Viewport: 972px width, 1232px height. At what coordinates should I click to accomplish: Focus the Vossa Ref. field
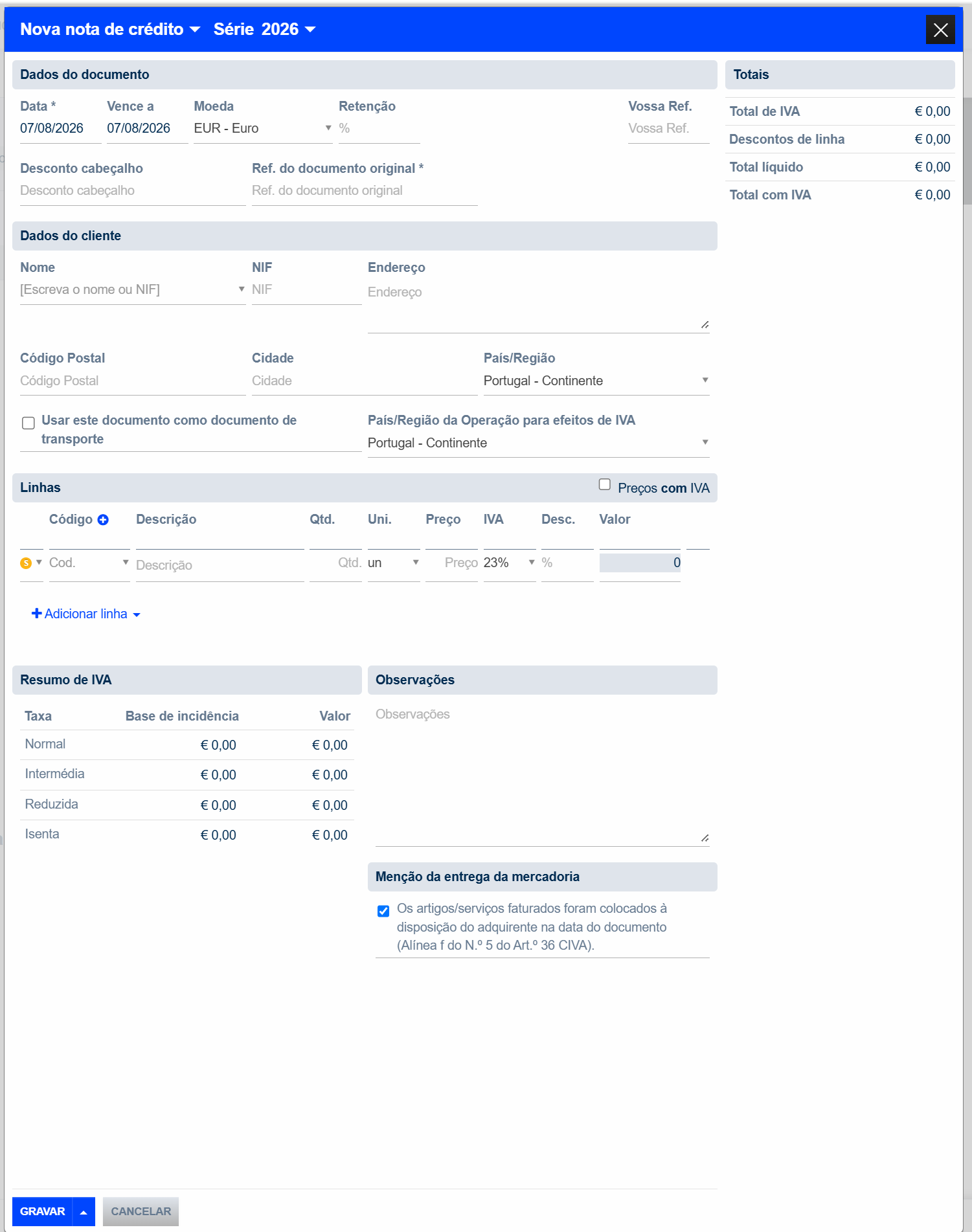(x=668, y=128)
